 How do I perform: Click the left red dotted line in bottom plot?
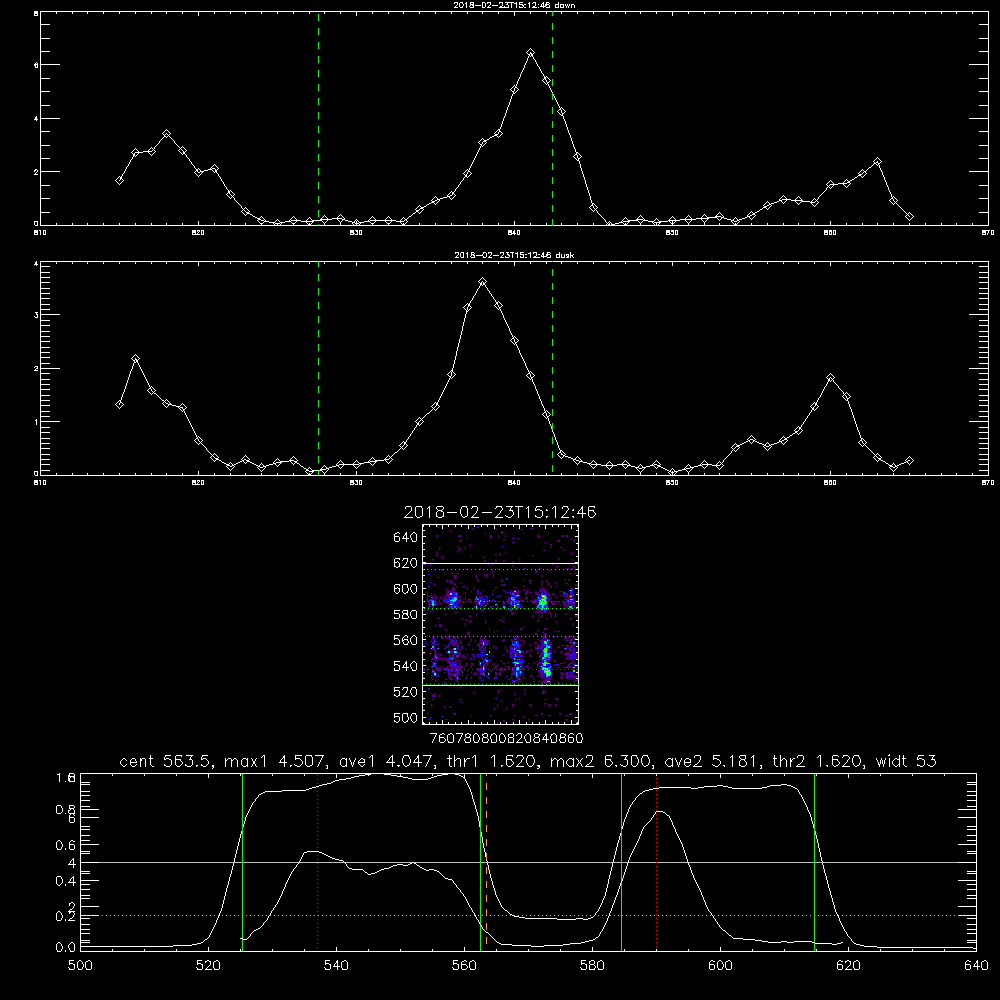318,861
